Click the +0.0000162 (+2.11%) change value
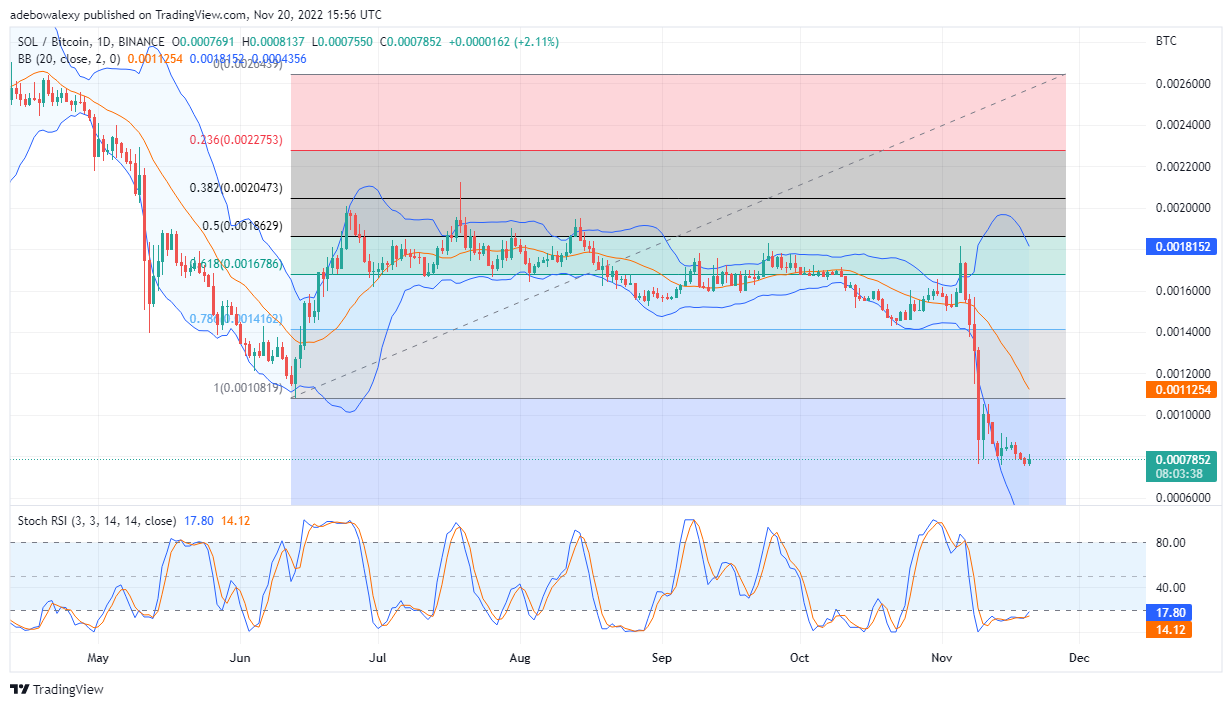Image resolution: width=1232 pixels, height=707 pixels. 506,42
